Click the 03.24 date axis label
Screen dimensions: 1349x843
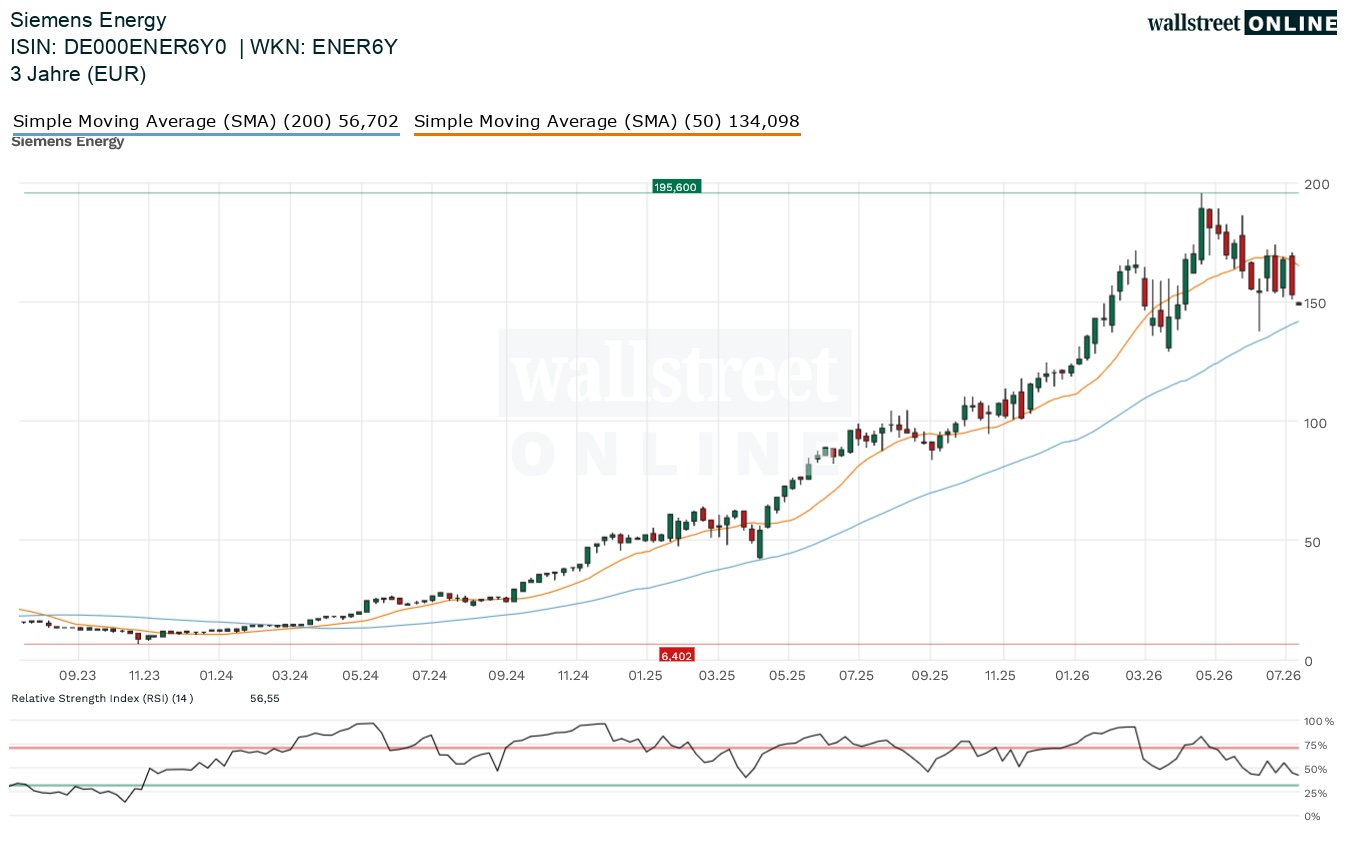click(x=289, y=676)
